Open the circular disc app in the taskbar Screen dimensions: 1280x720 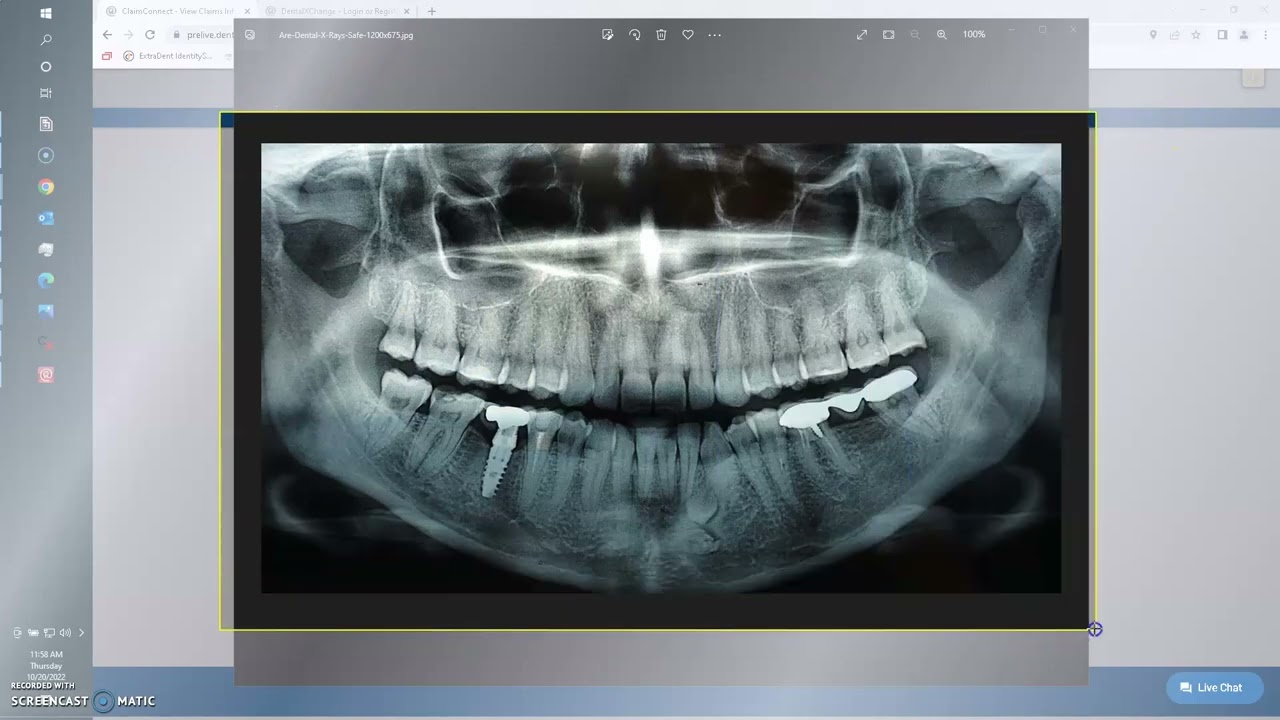pyautogui.click(x=46, y=155)
